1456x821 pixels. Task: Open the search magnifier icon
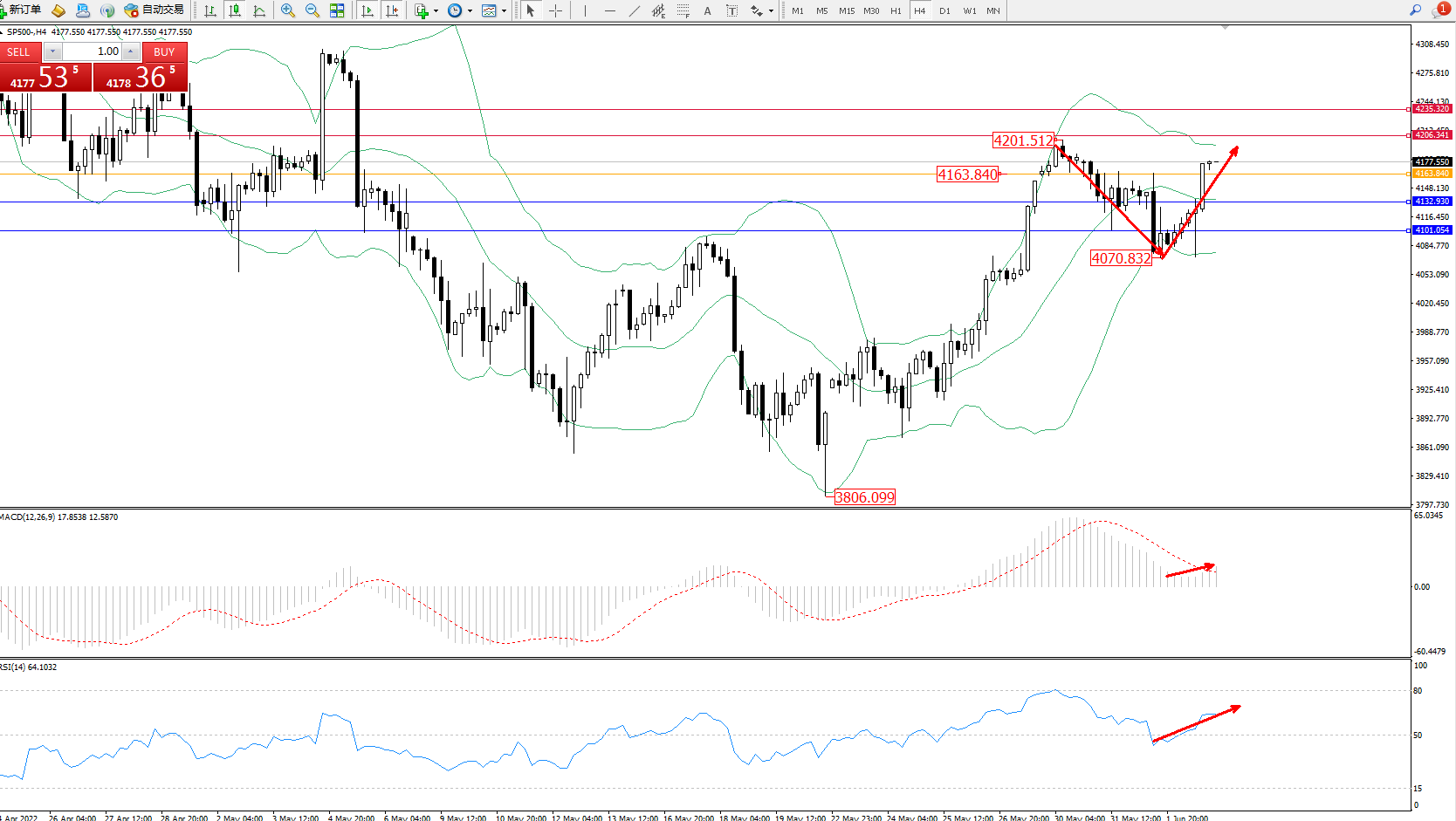tap(1415, 10)
